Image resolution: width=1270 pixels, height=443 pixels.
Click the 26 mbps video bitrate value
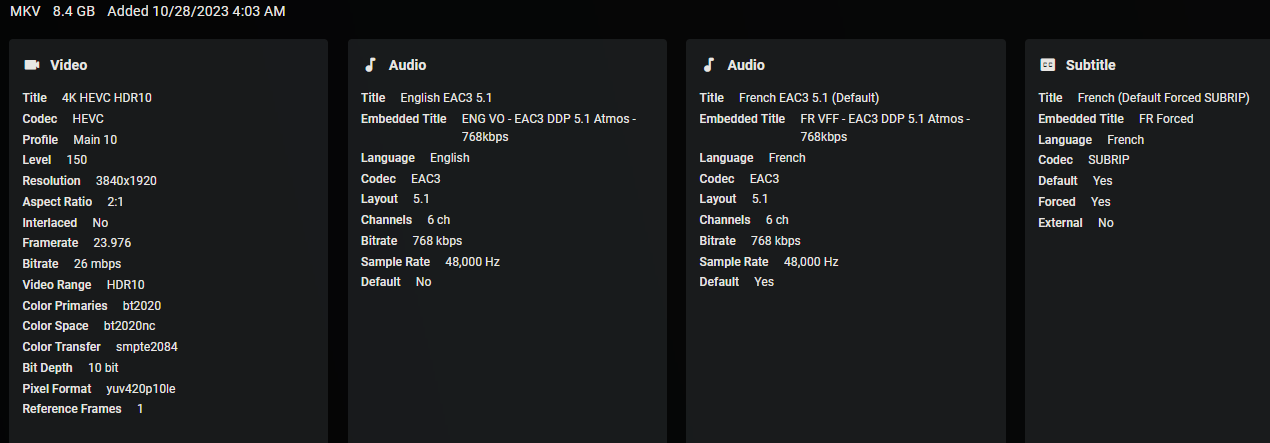(97, 264)
